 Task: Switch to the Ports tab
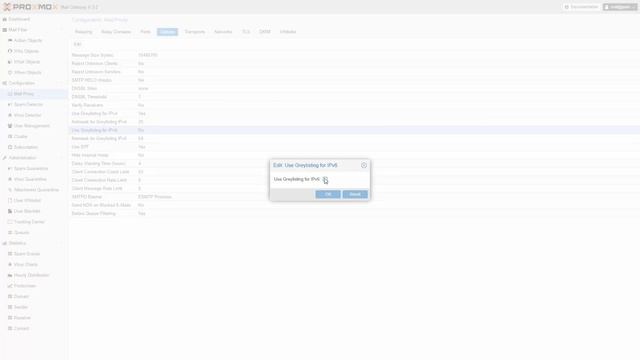145,32
